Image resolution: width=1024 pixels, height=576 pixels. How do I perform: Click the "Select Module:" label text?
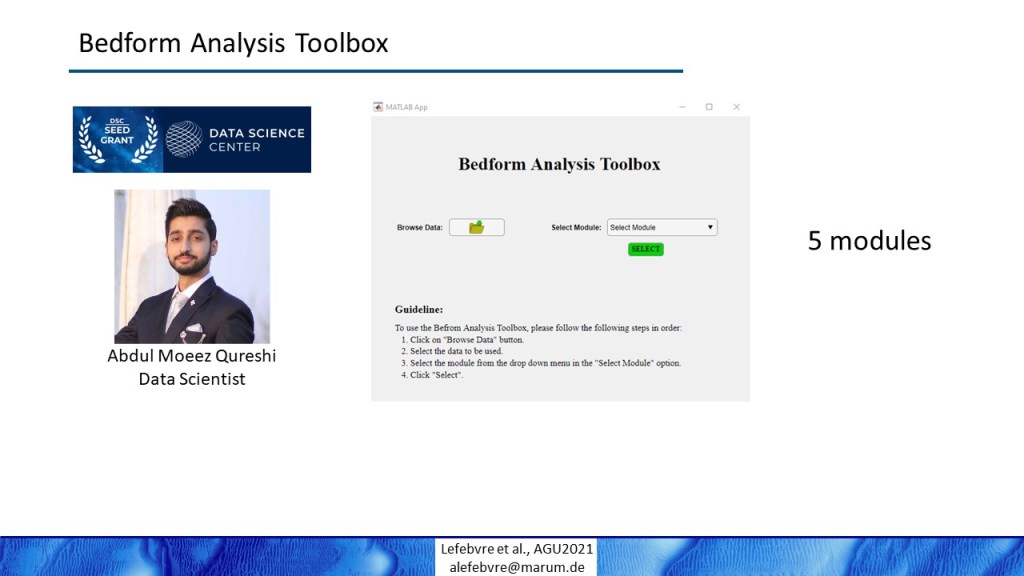pos(576,228)
